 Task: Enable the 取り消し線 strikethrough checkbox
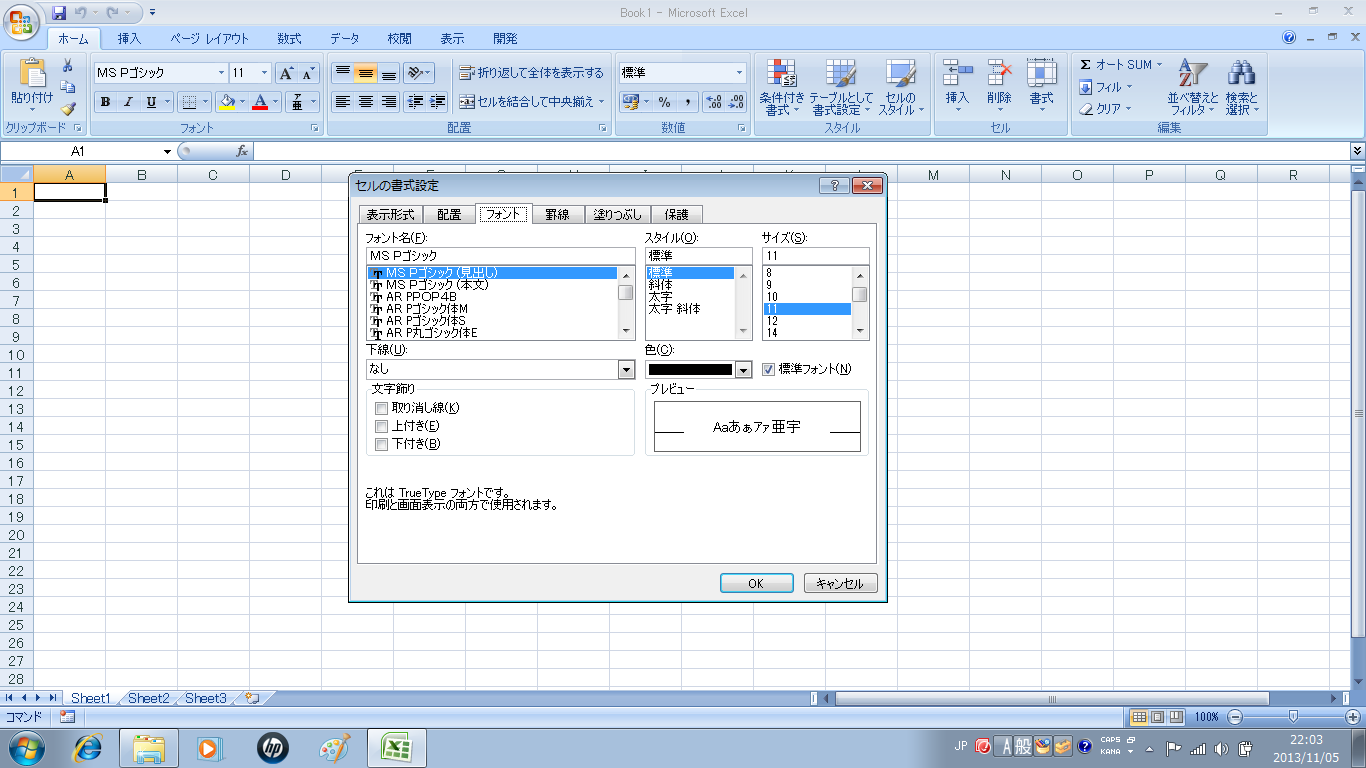click(x=381, y=408)
